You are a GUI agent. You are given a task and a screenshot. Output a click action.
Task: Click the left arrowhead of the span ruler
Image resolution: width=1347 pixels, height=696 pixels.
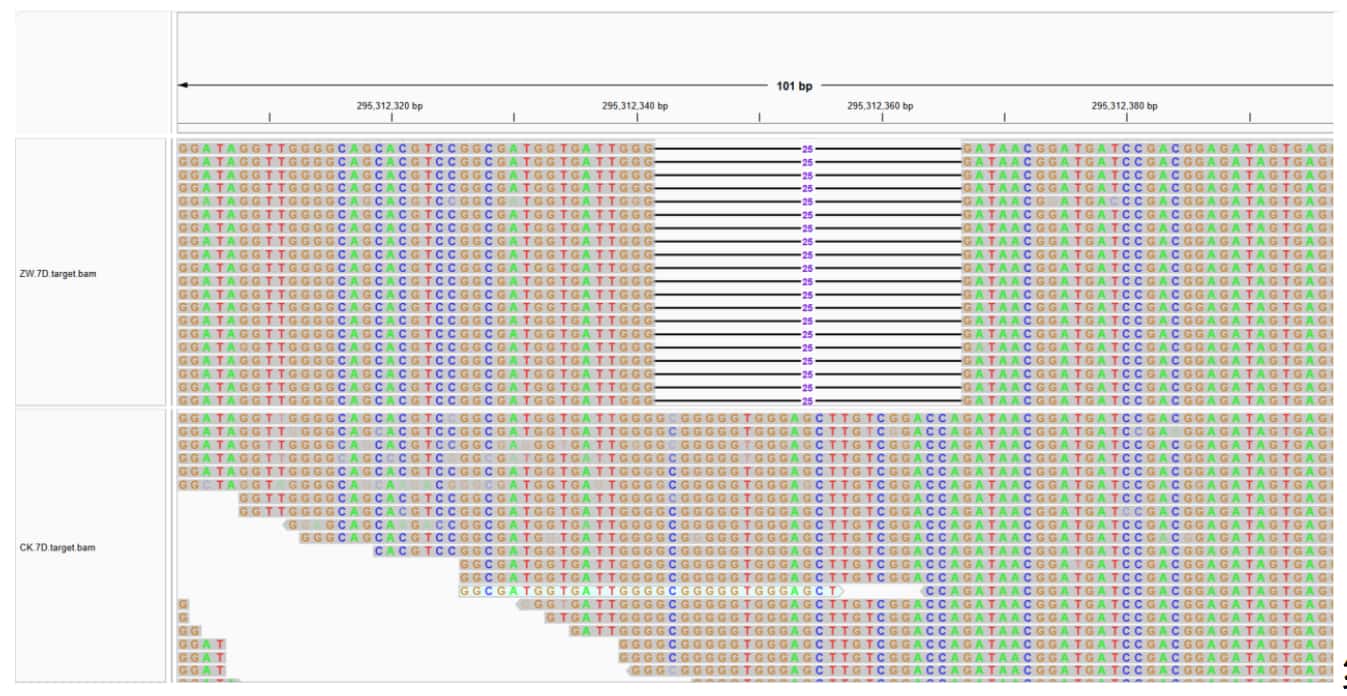[x=183, y=86]
